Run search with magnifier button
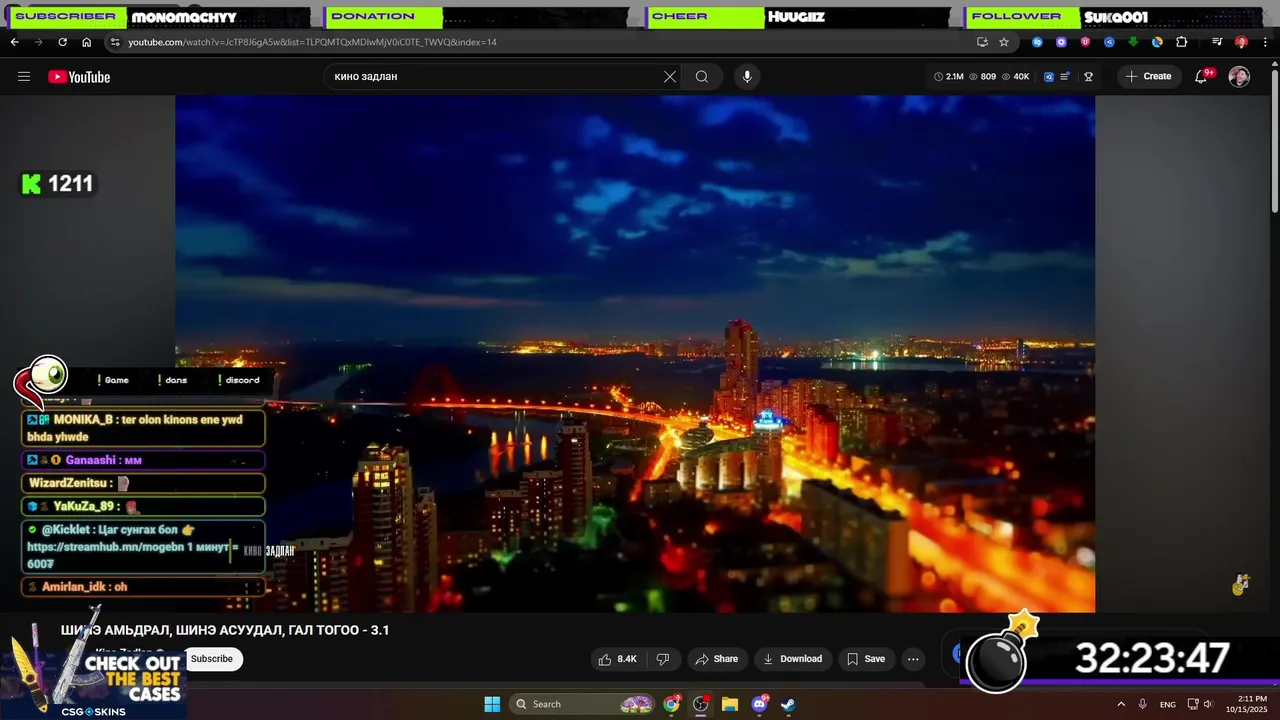Screen dimensions: 1280x720 pyautogui.click(x=702, y=77)
